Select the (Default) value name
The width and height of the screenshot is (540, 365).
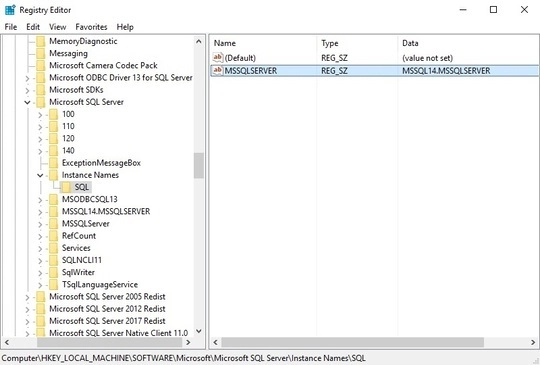pos(240,58)
